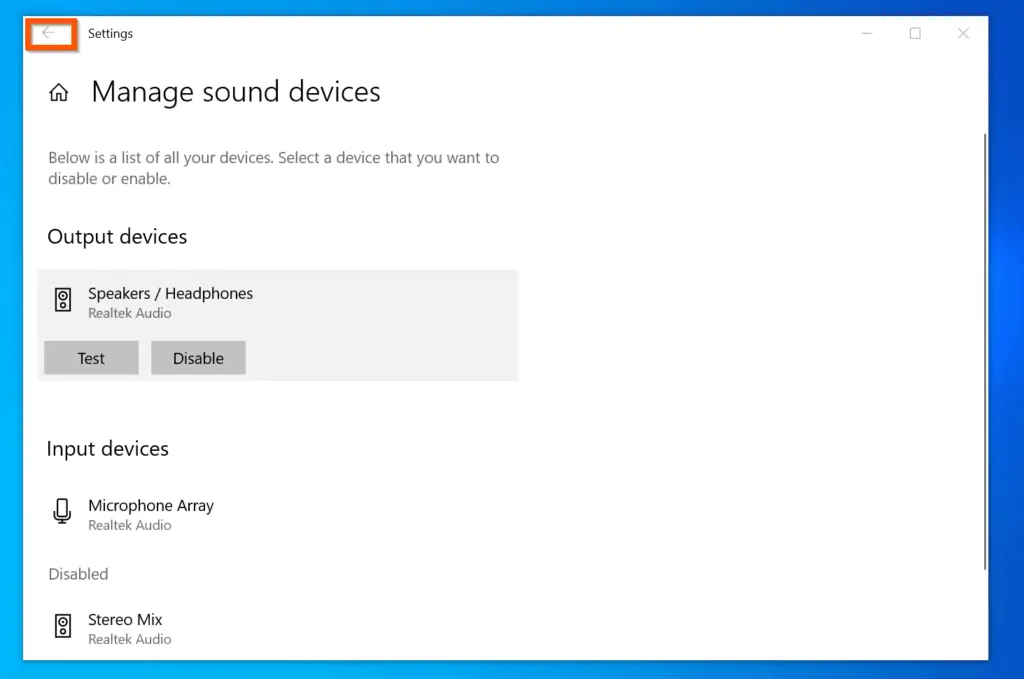The height and width of the screenshot is (679, 1024).
Task: Disable the Speakers / Headphones device
Action: point(198,358)
